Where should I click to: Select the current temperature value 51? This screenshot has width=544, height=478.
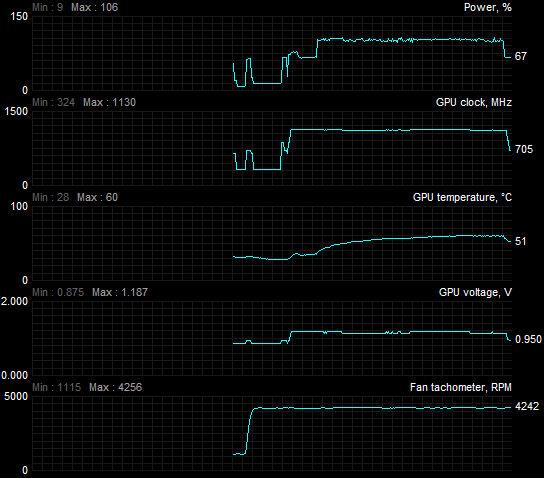[520, 241]
